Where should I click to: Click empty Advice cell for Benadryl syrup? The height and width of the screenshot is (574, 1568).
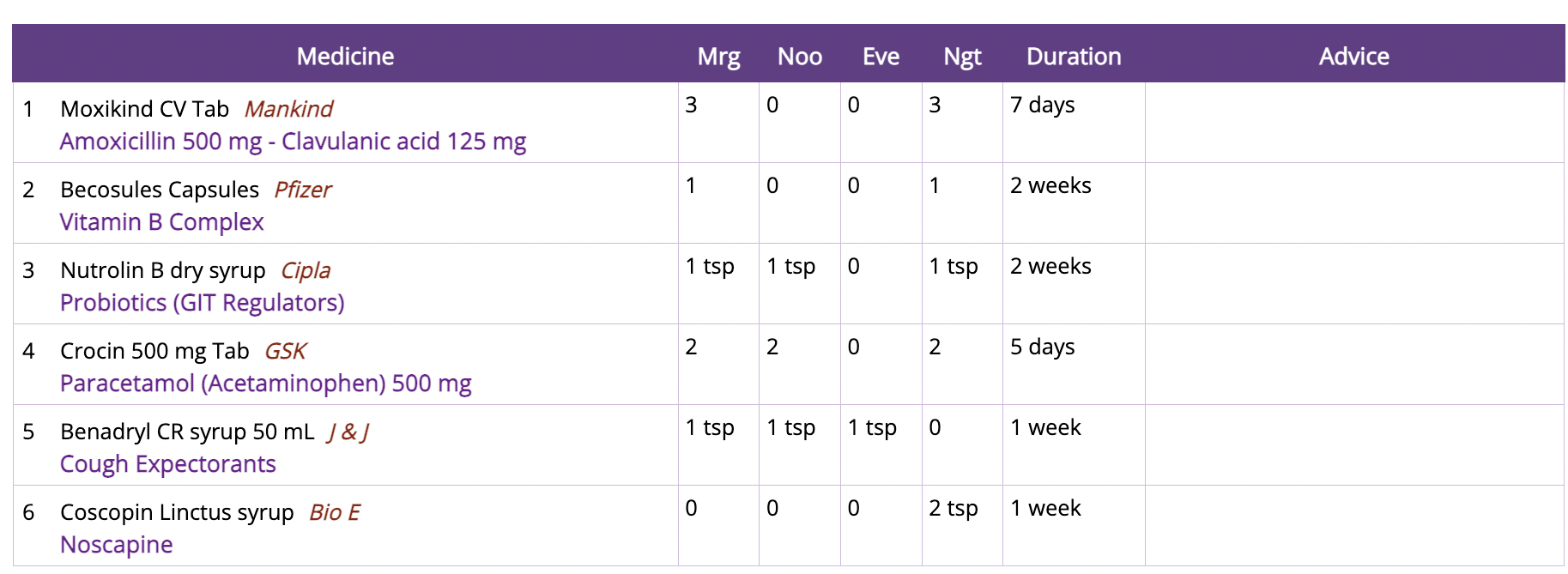pyautogui.click(x=1353, y=444)
